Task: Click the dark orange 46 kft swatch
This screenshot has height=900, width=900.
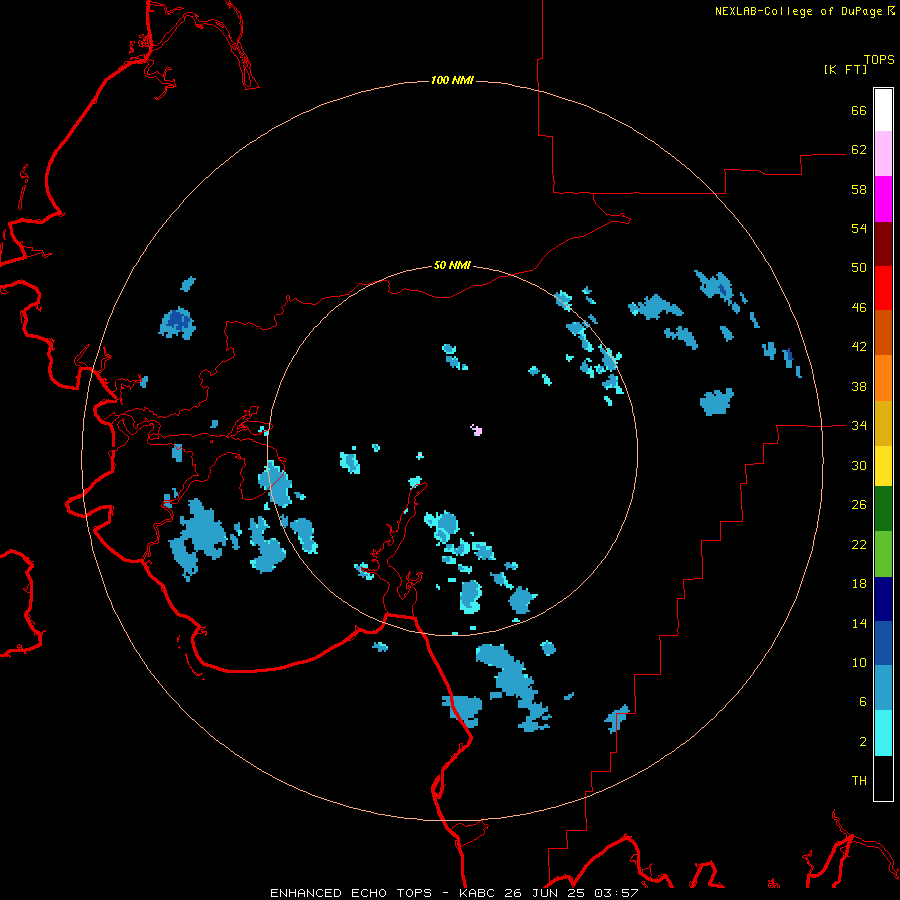Action: [883, 333]
